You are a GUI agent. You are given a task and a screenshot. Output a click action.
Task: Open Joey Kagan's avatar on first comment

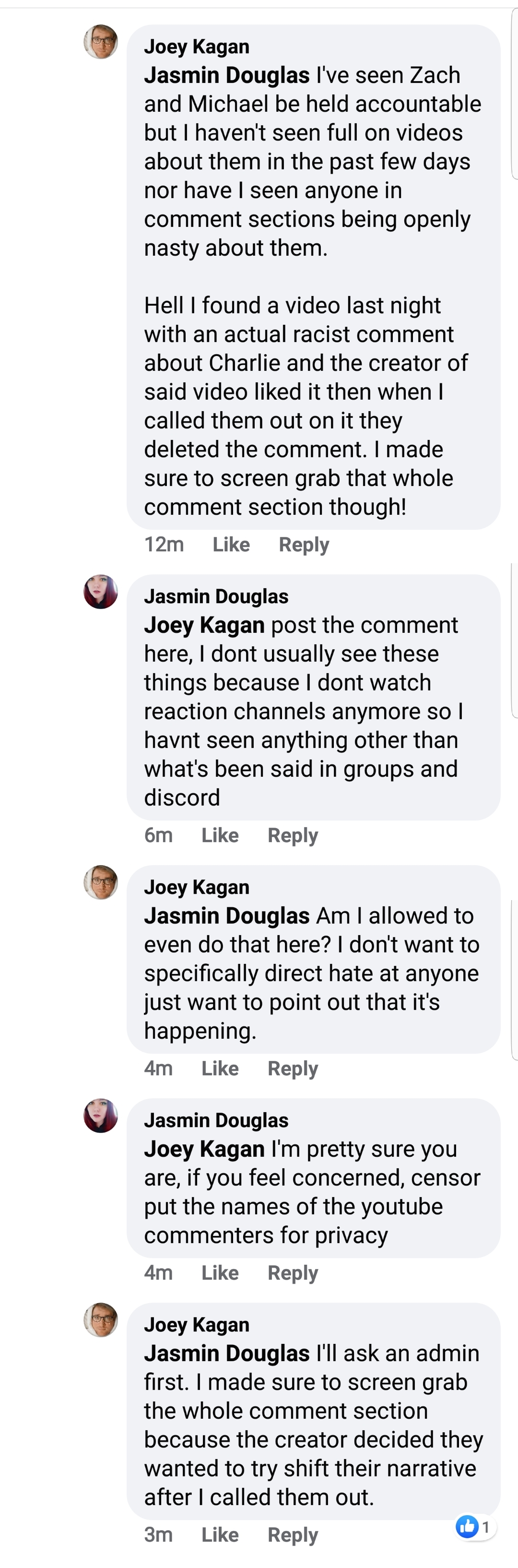pos(100,42)
